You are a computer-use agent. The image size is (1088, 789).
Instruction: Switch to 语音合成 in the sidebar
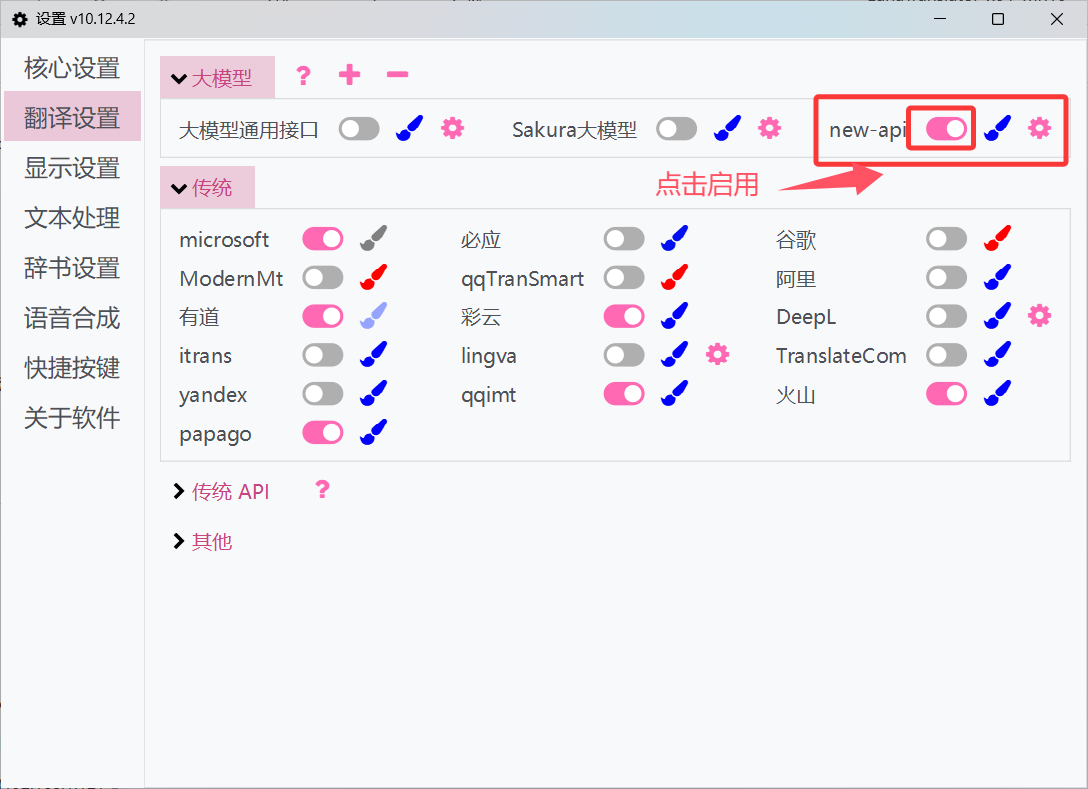71,317
